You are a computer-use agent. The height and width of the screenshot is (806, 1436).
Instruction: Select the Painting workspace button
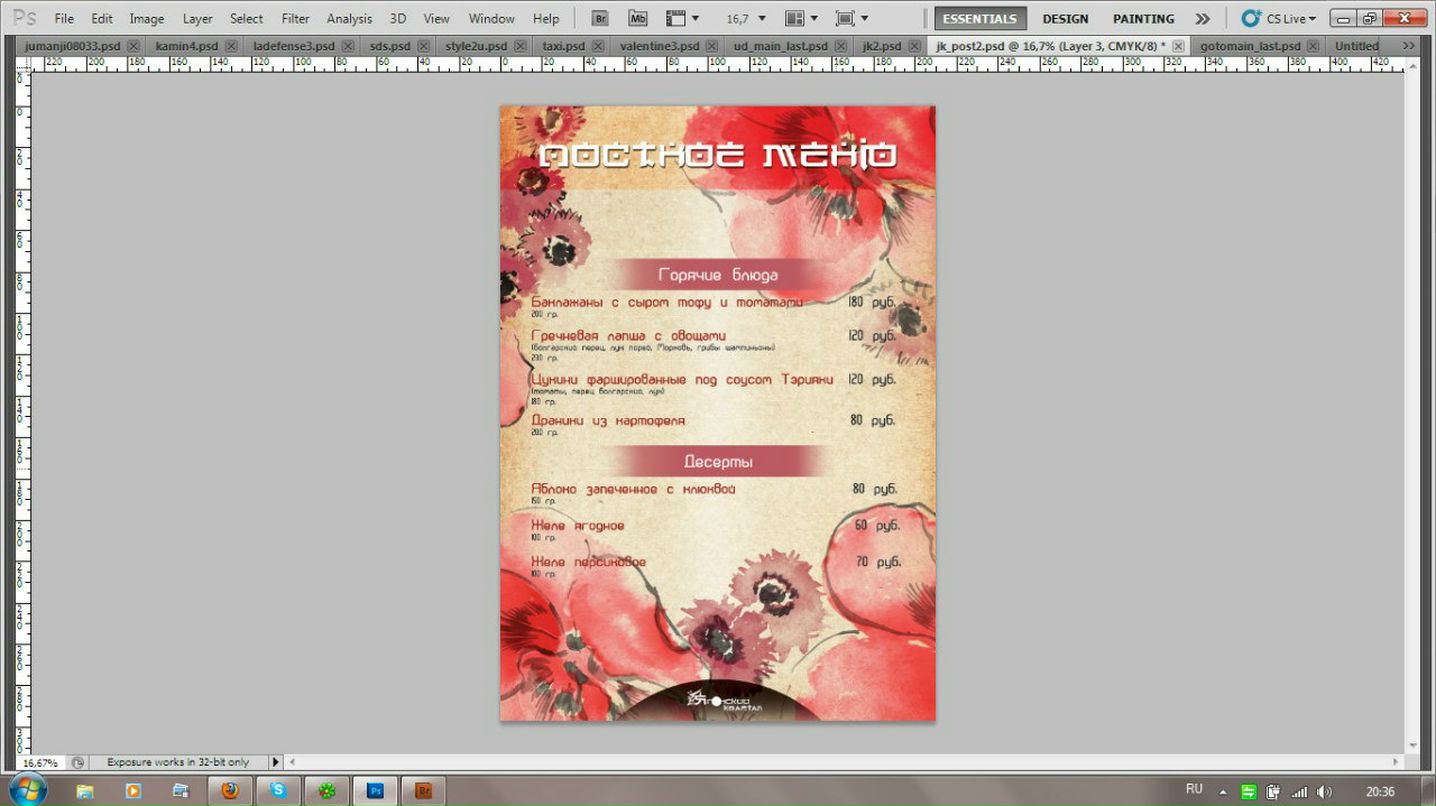[1143, 18]
